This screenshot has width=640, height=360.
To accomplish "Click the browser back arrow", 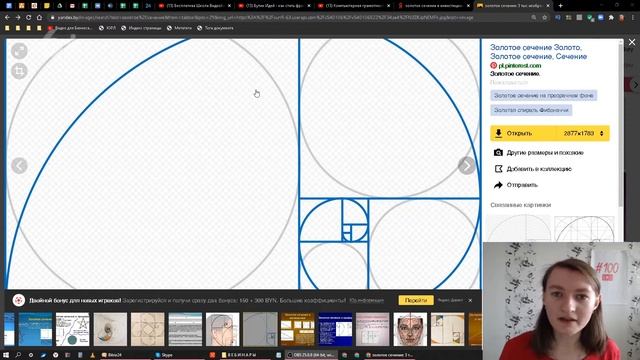I will (7, 18).
